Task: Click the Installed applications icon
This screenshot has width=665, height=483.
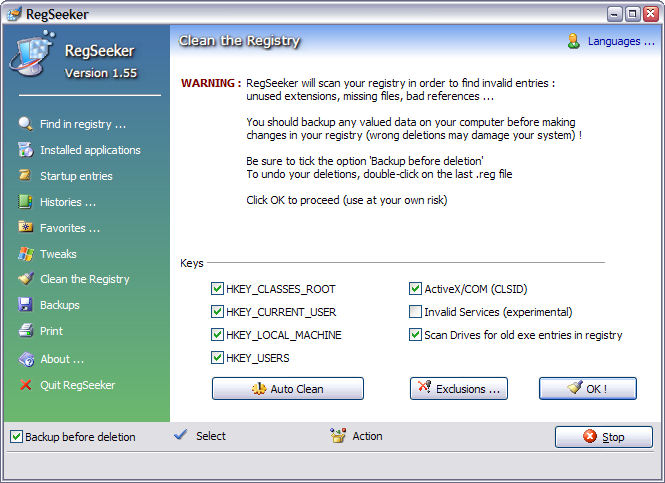Action: pyautogui.click(x=25, y=150)
